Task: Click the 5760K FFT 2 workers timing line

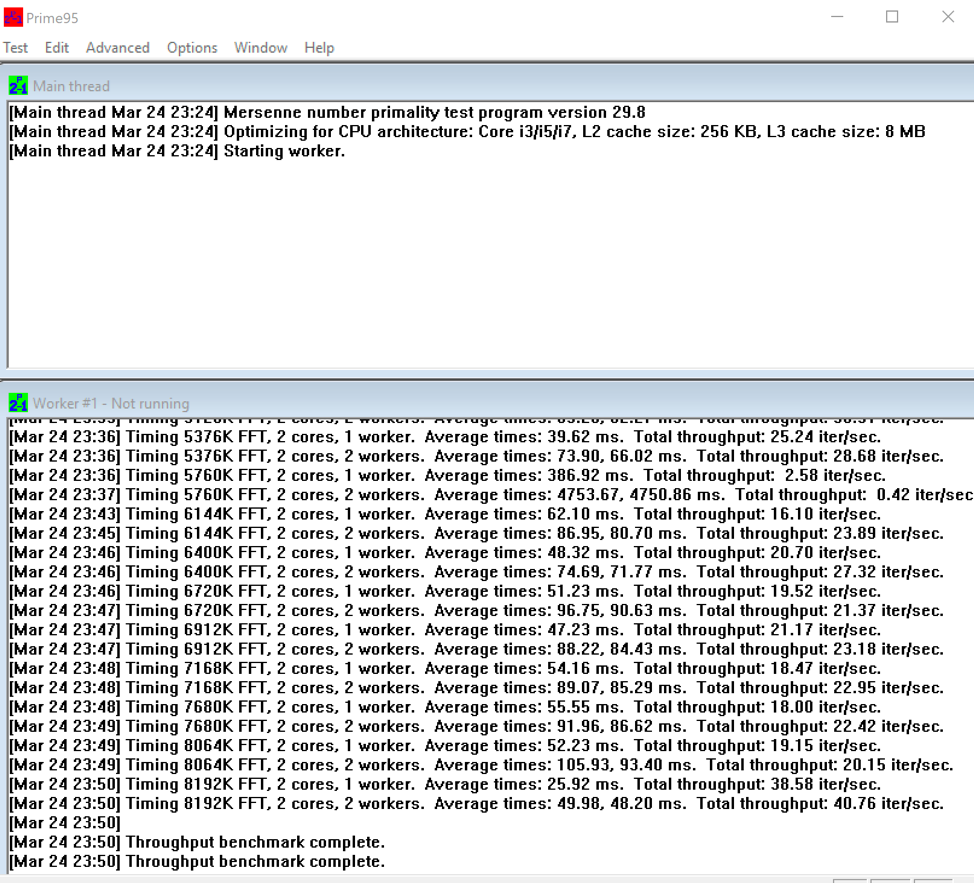Action: point(491,495)
